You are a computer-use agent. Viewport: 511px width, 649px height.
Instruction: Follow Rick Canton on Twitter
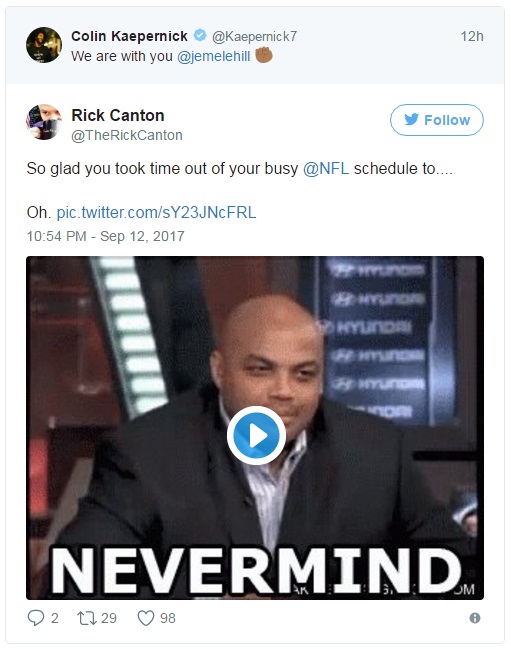(x=437, y=120)
